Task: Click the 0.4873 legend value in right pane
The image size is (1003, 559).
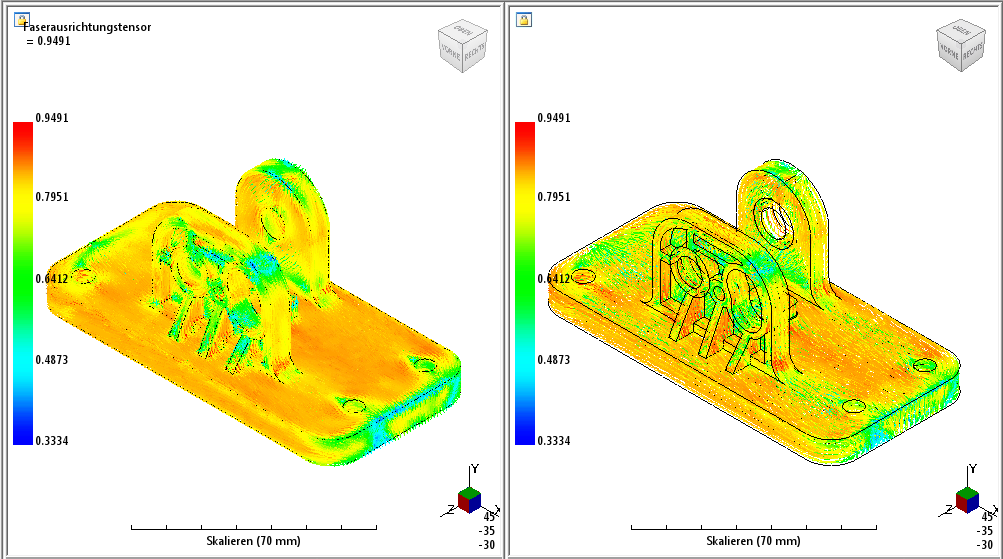Action: [554, 359]
